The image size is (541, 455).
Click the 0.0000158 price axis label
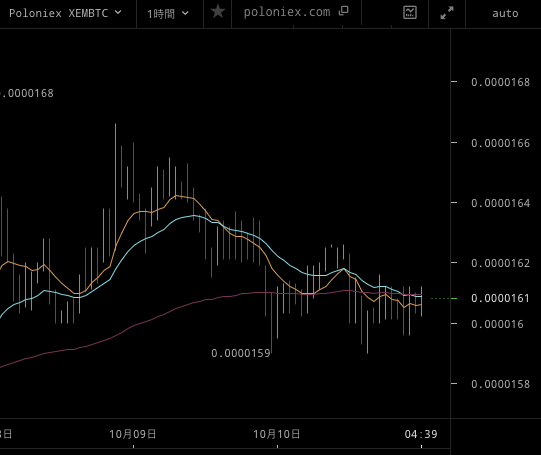click(500, 384)
